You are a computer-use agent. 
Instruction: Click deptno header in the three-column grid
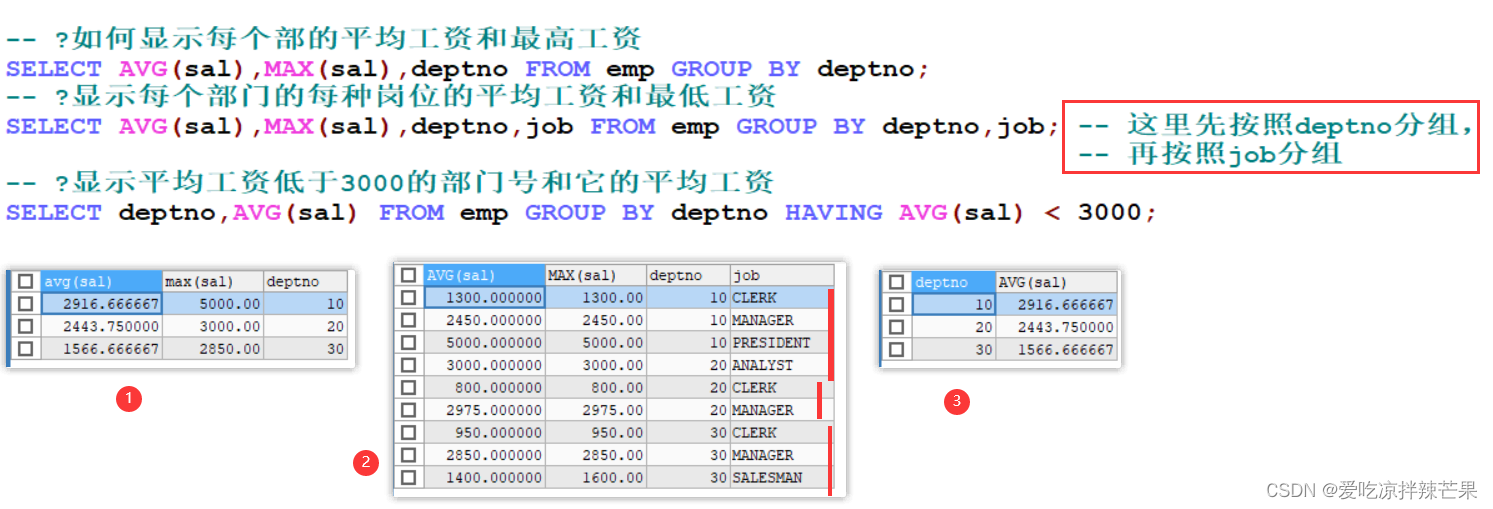[306, 282]
